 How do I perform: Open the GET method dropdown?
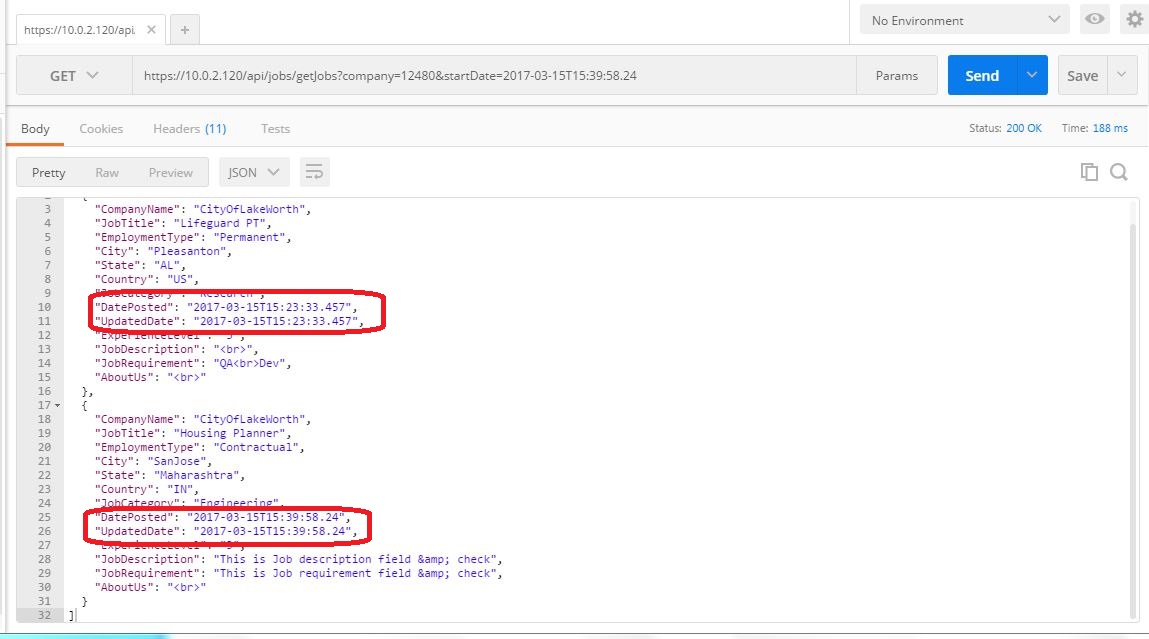tap(74, 76)
